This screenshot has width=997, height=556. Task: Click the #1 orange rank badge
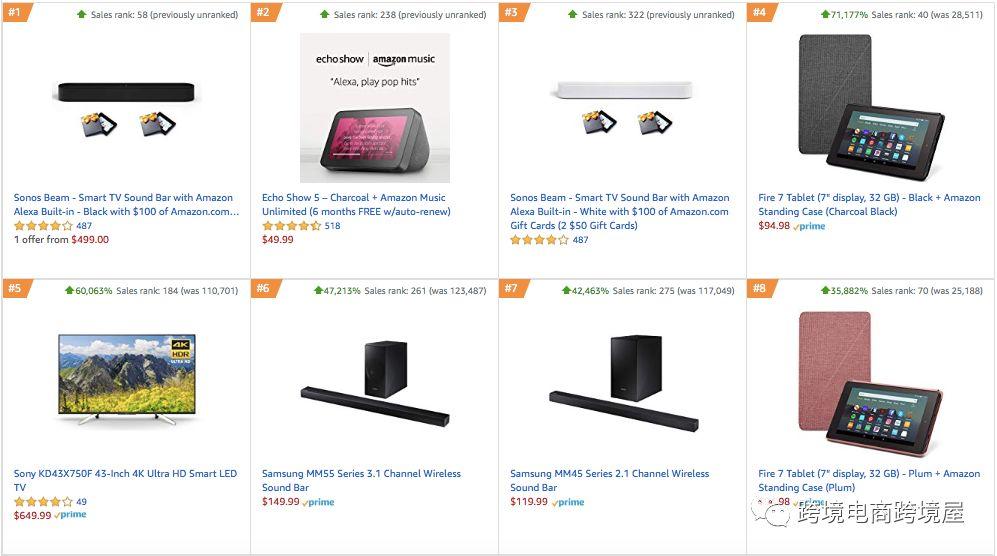point(15,12)
